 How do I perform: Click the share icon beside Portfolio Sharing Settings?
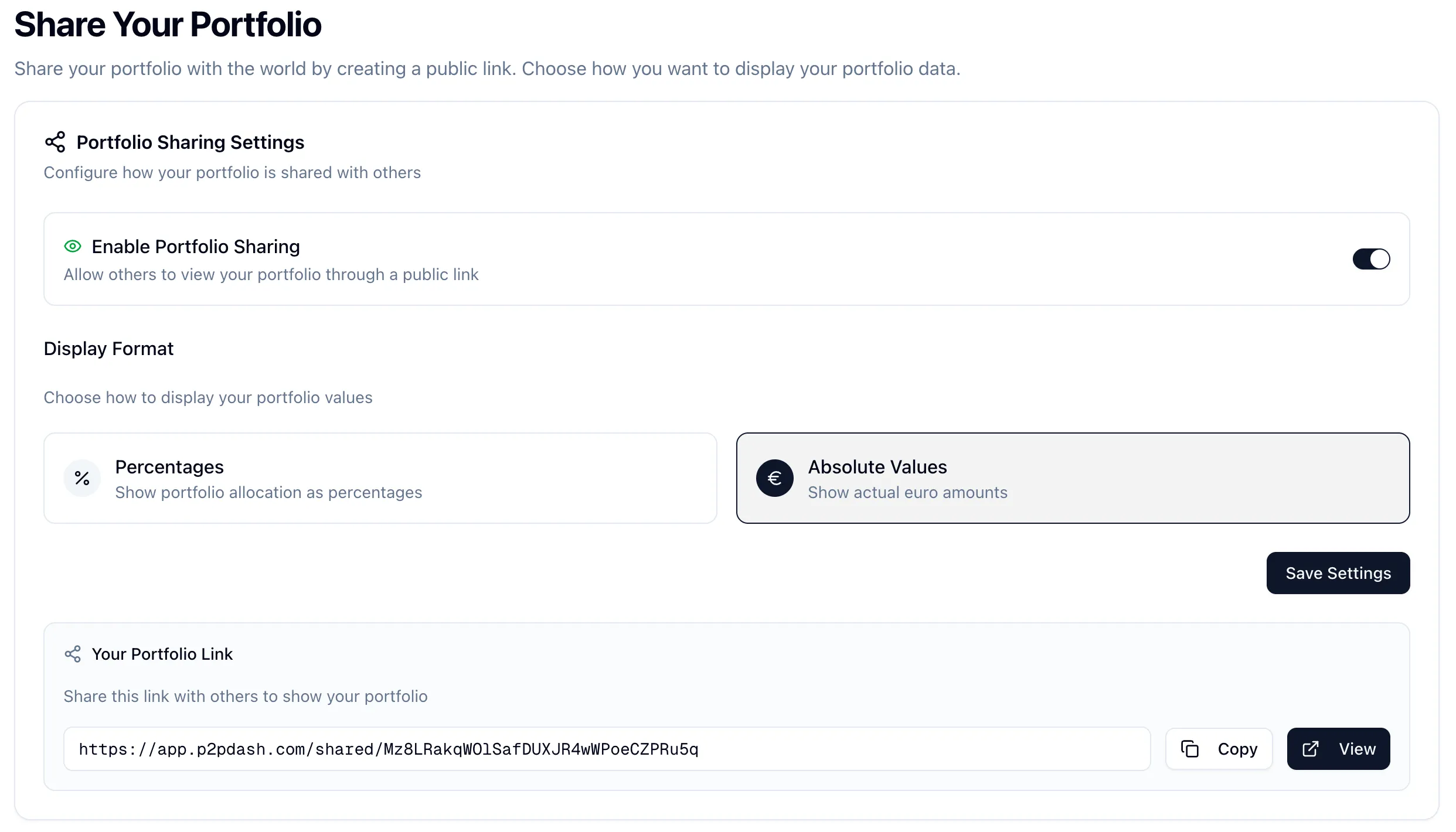click(x=55, y=142)
